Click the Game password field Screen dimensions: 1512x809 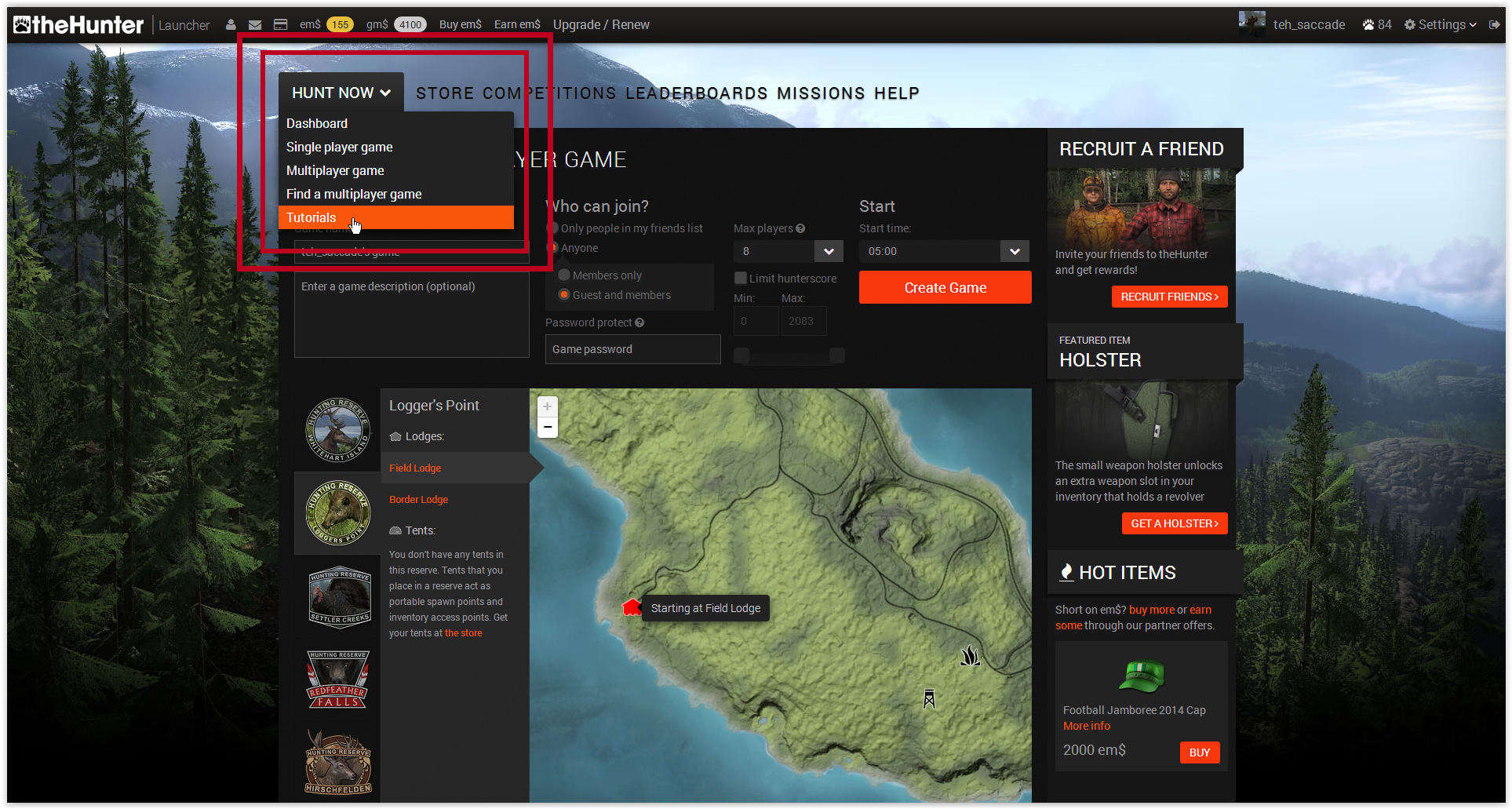pyautogui.click(x=633, y=349)
